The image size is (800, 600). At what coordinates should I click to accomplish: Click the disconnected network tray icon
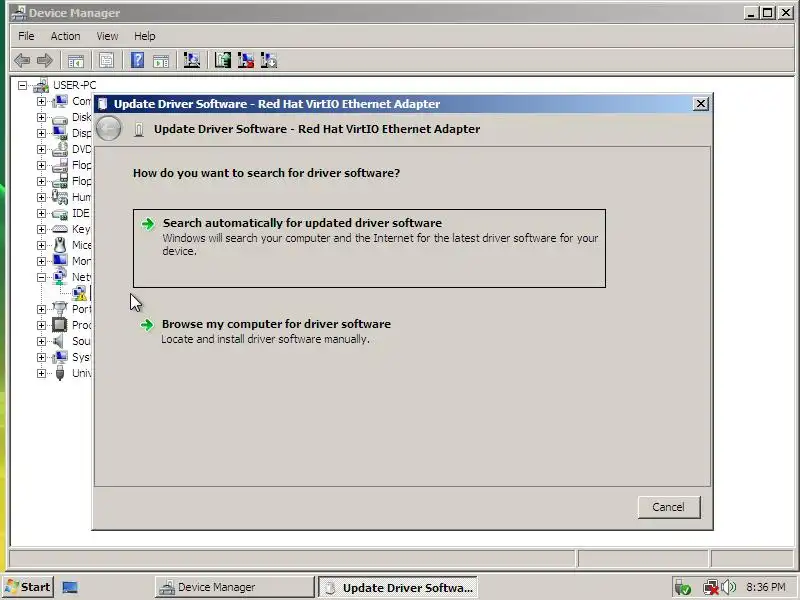tap(710, 587)
